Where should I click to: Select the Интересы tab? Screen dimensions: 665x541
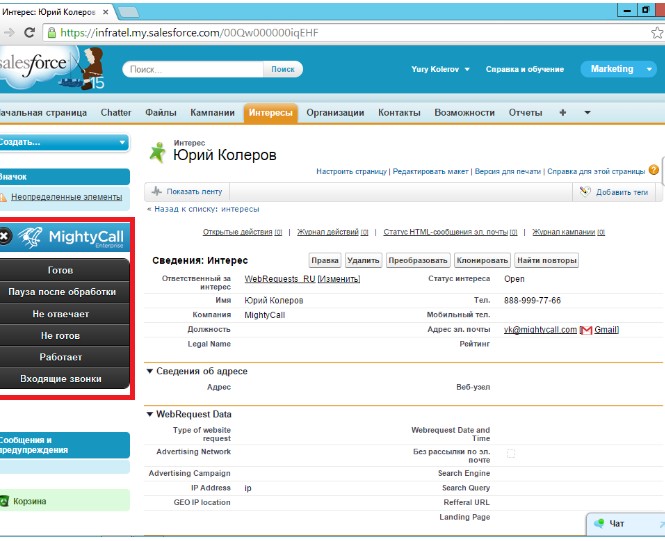pos(271,113)
